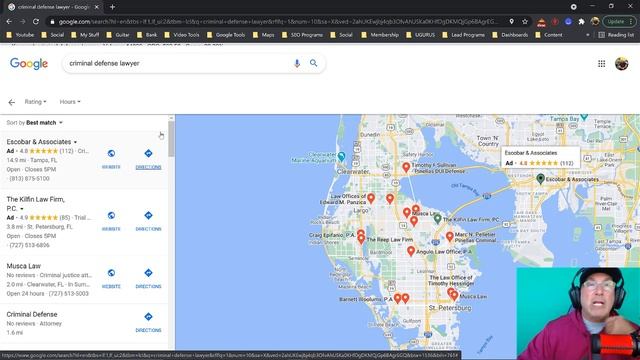640x360 pixels.
Task: Click the address bar URL
Action: (278, 22)
